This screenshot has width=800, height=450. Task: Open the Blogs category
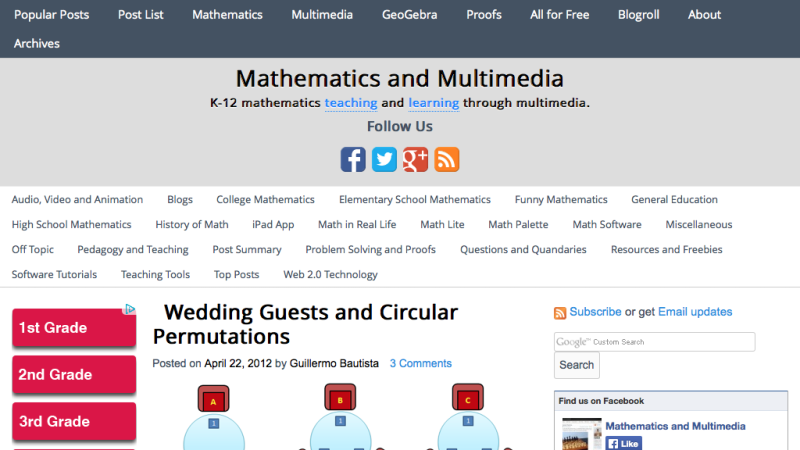(x=180, y=199)
